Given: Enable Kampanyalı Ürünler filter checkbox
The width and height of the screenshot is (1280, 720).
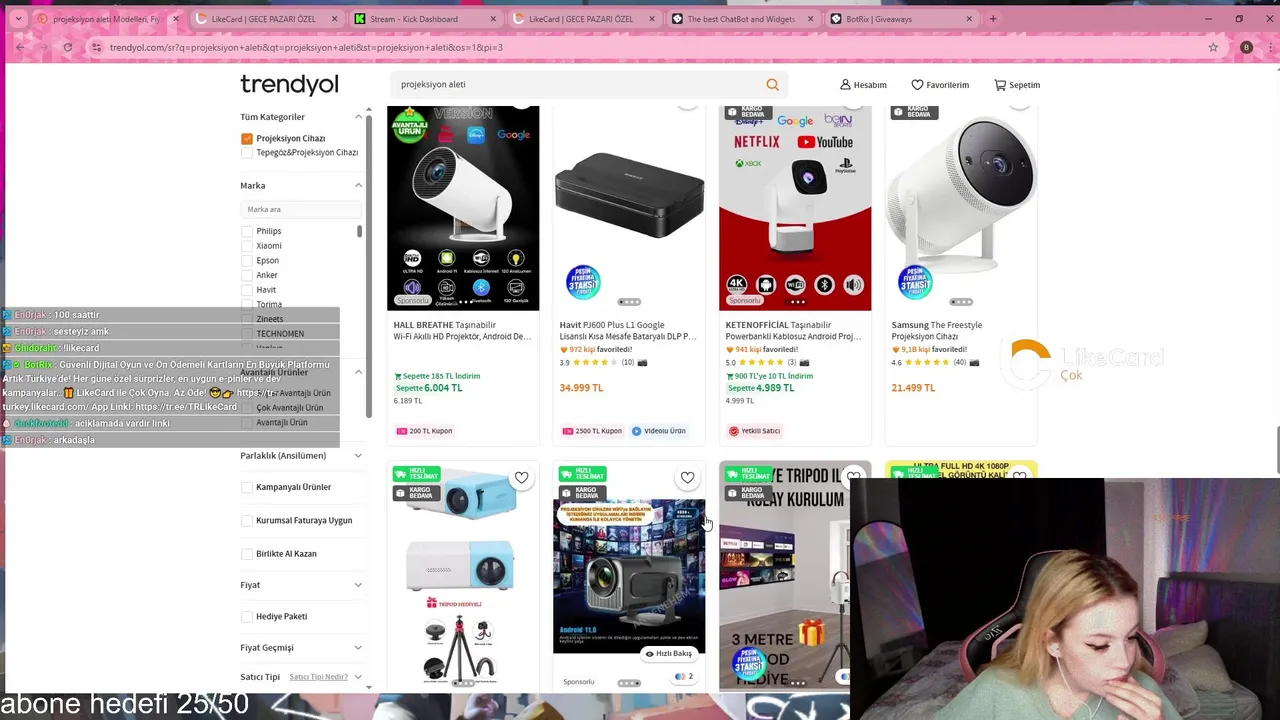Looking at the screenshot, I should [x=247, y=487].
